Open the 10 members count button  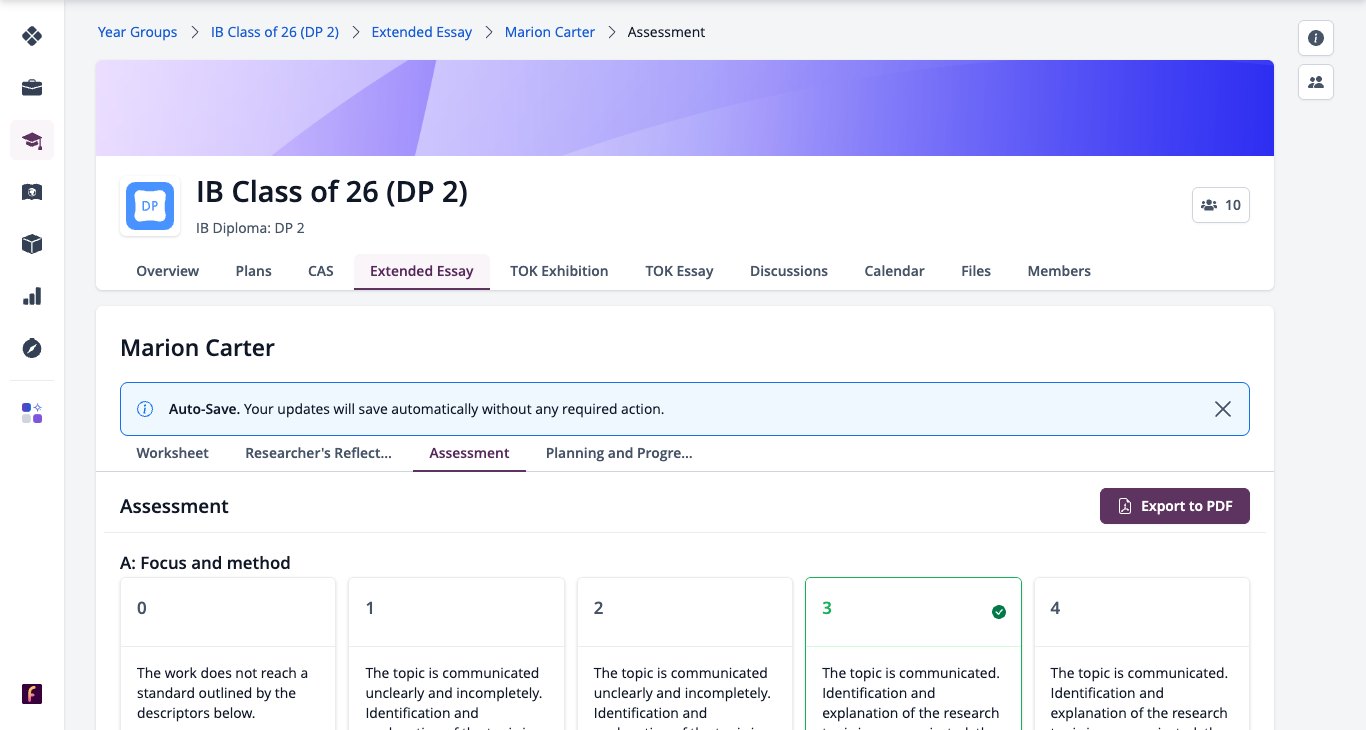1221,205
